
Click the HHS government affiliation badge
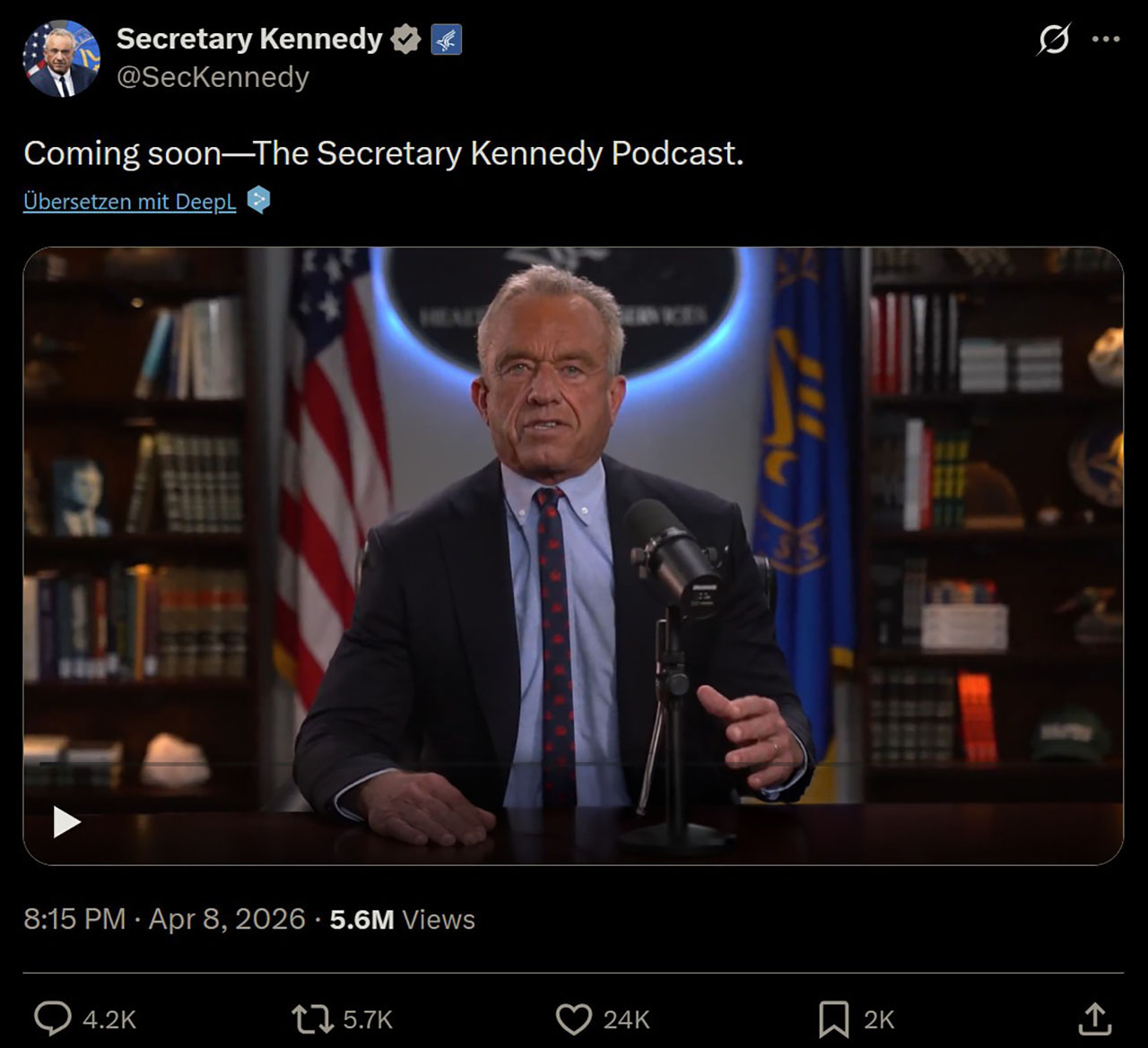point(446,39)
